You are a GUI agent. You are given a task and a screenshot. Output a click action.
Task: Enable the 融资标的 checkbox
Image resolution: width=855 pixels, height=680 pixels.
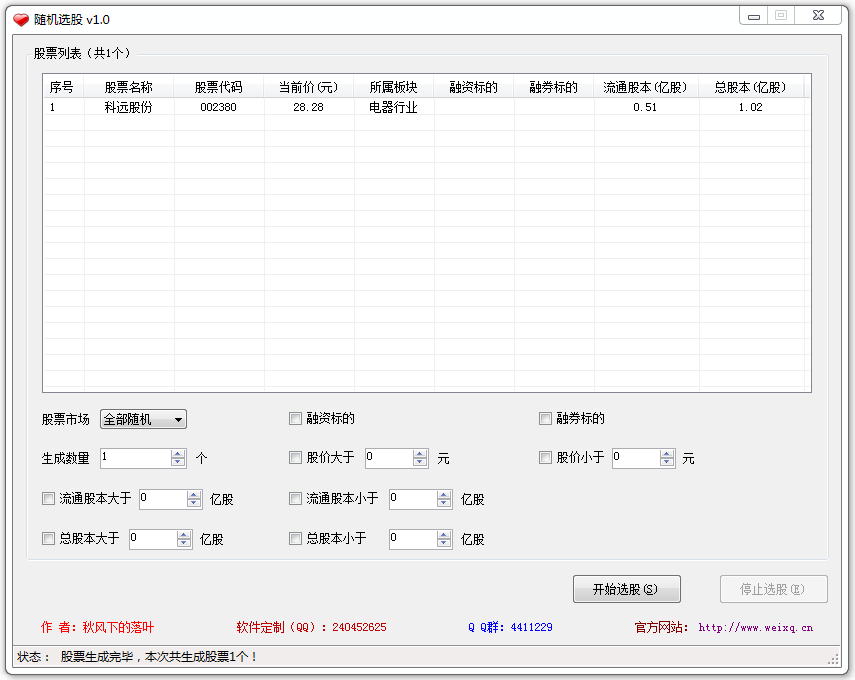[295, 419]
